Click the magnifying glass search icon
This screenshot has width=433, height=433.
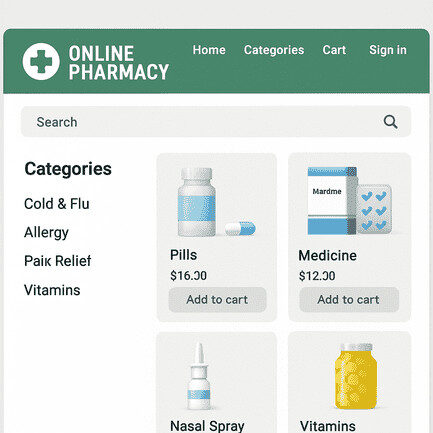click(390, 122)
